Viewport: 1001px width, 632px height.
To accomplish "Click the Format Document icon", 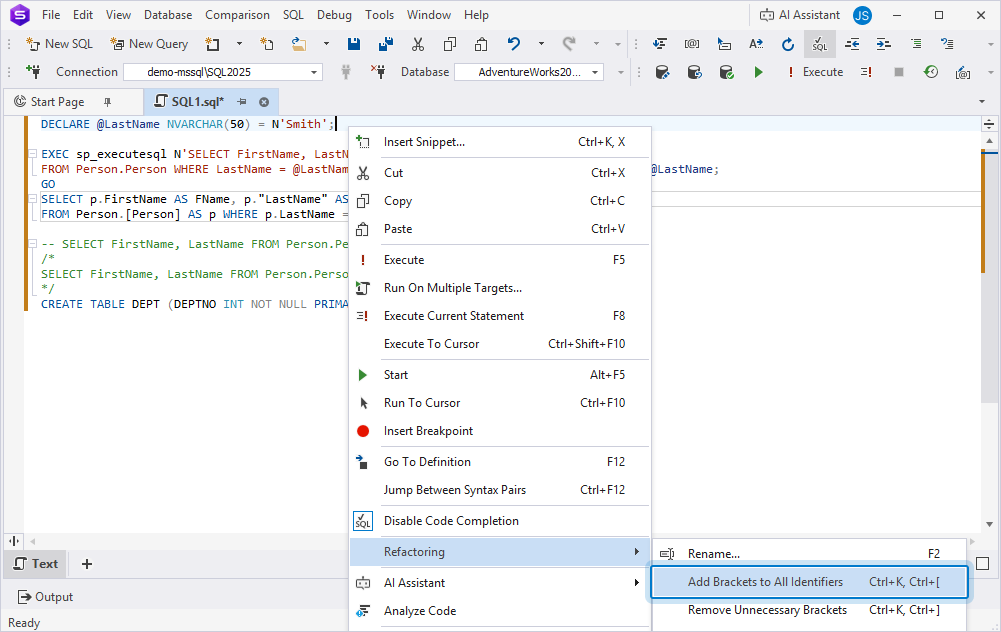I will (x=660, y=44).
